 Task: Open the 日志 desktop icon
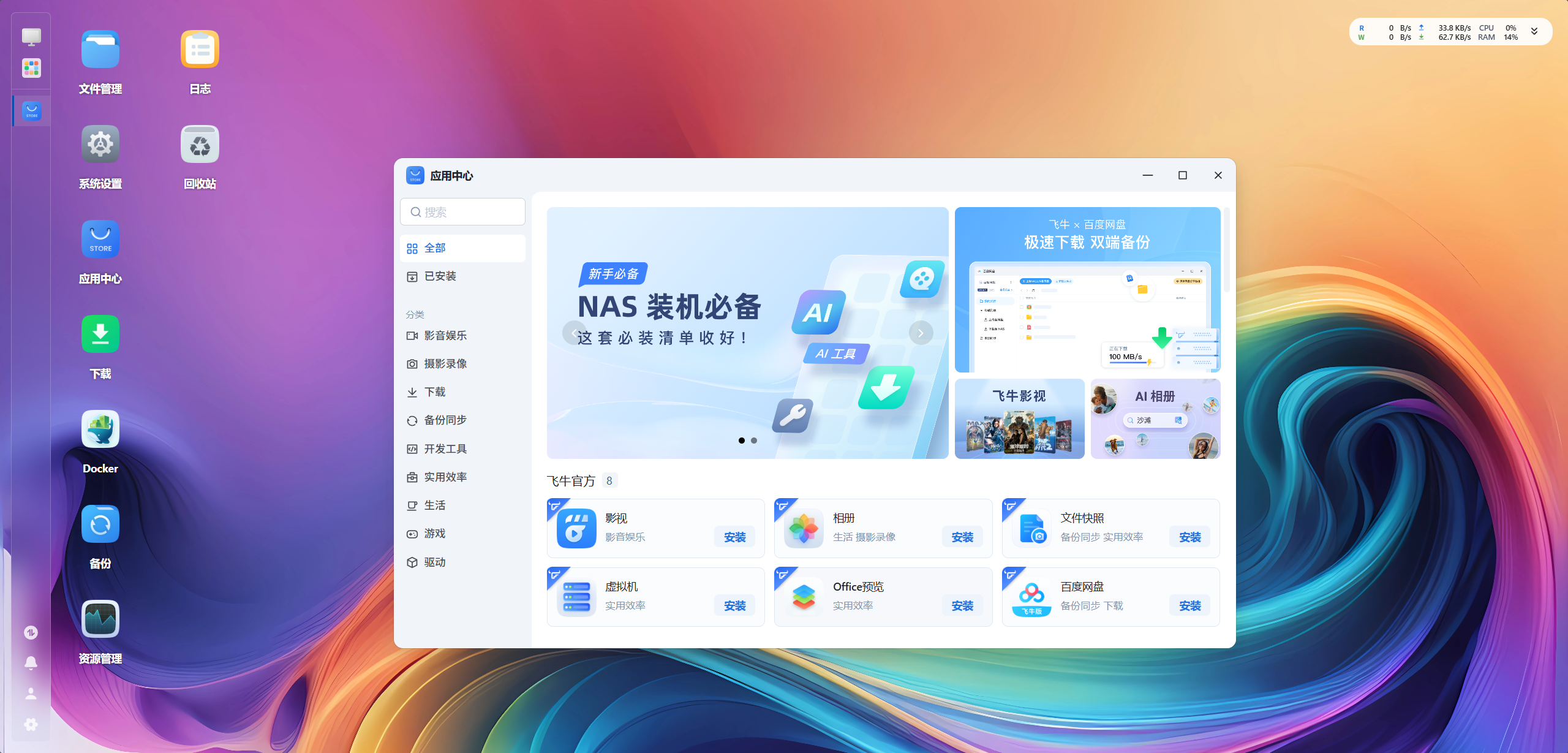[x=200, y=50]
